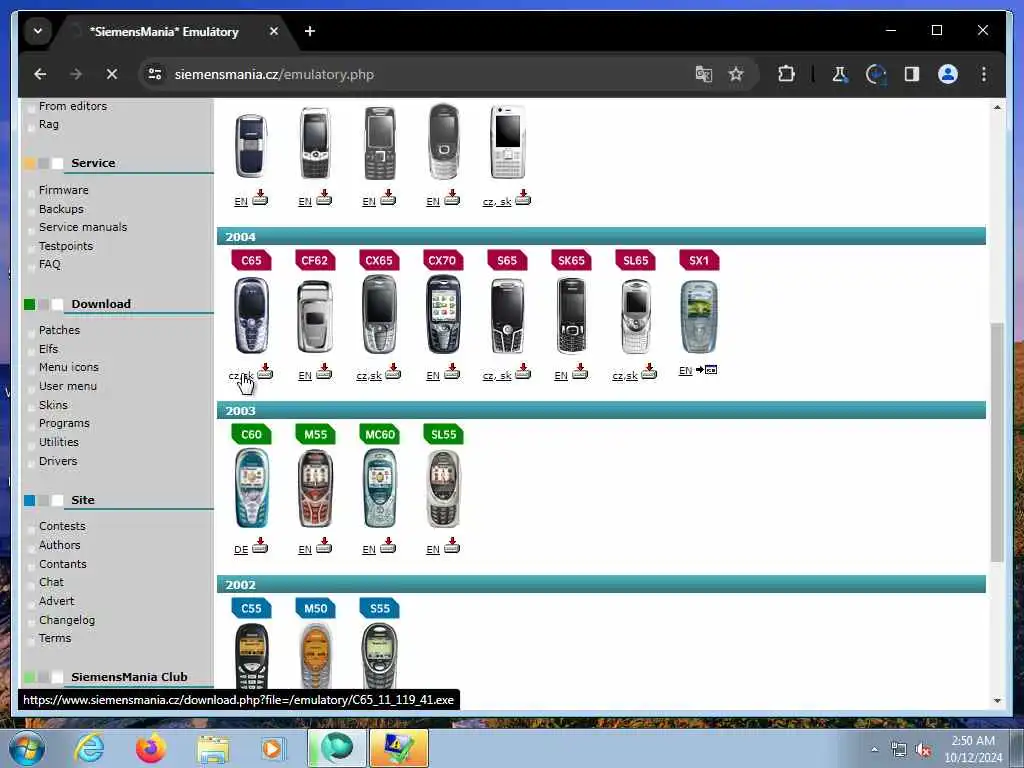The width and height of the screenshot is (1024, 768).
Task: Click the C65 red model label
Action: [251, 261]
